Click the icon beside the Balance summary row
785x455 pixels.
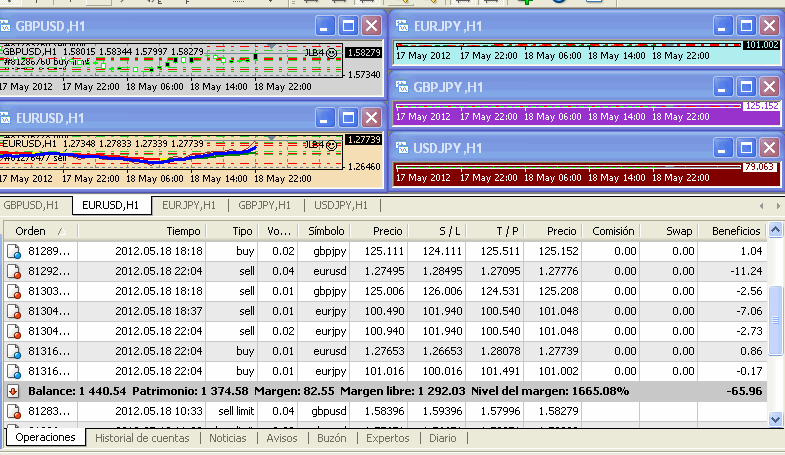14,390
